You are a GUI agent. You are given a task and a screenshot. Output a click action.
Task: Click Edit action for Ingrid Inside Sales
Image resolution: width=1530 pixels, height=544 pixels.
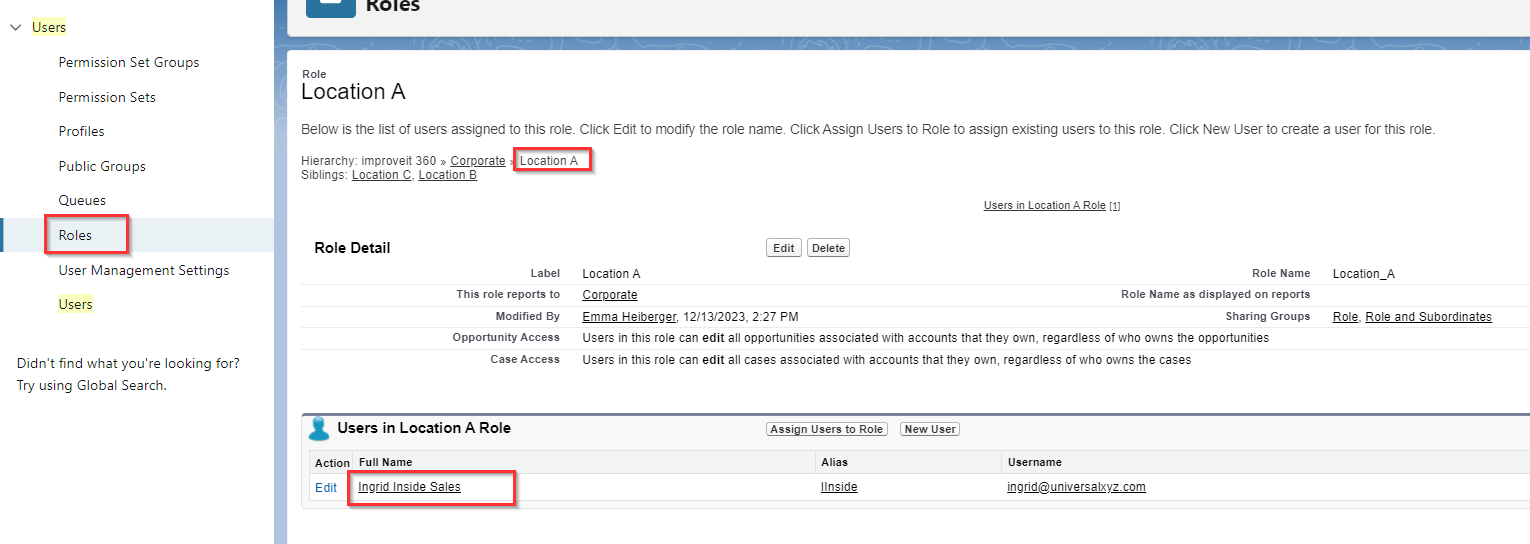pyautogui.click(x=326, y=488)
